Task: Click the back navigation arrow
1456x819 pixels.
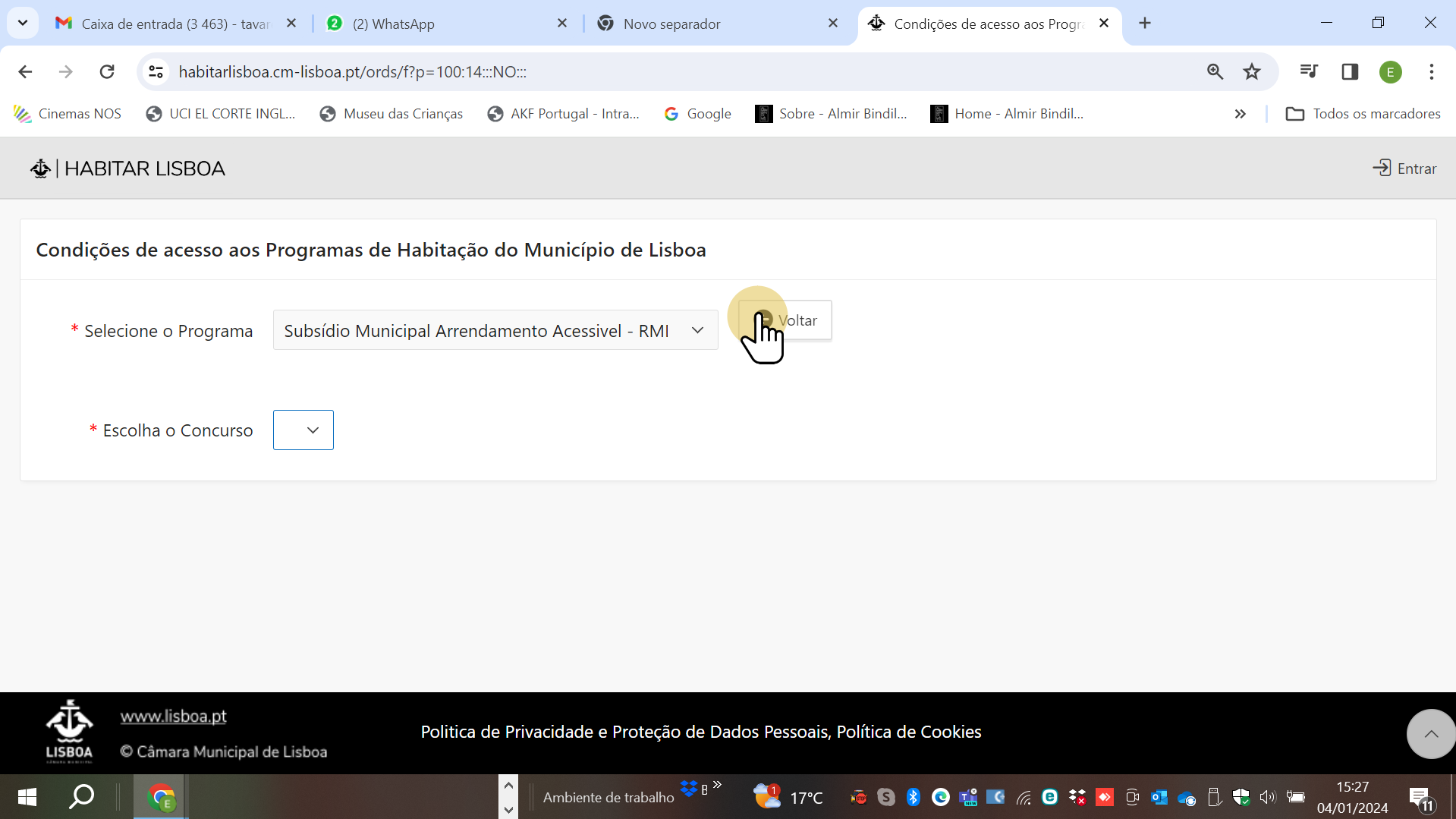Action: [x=25, y=71]
